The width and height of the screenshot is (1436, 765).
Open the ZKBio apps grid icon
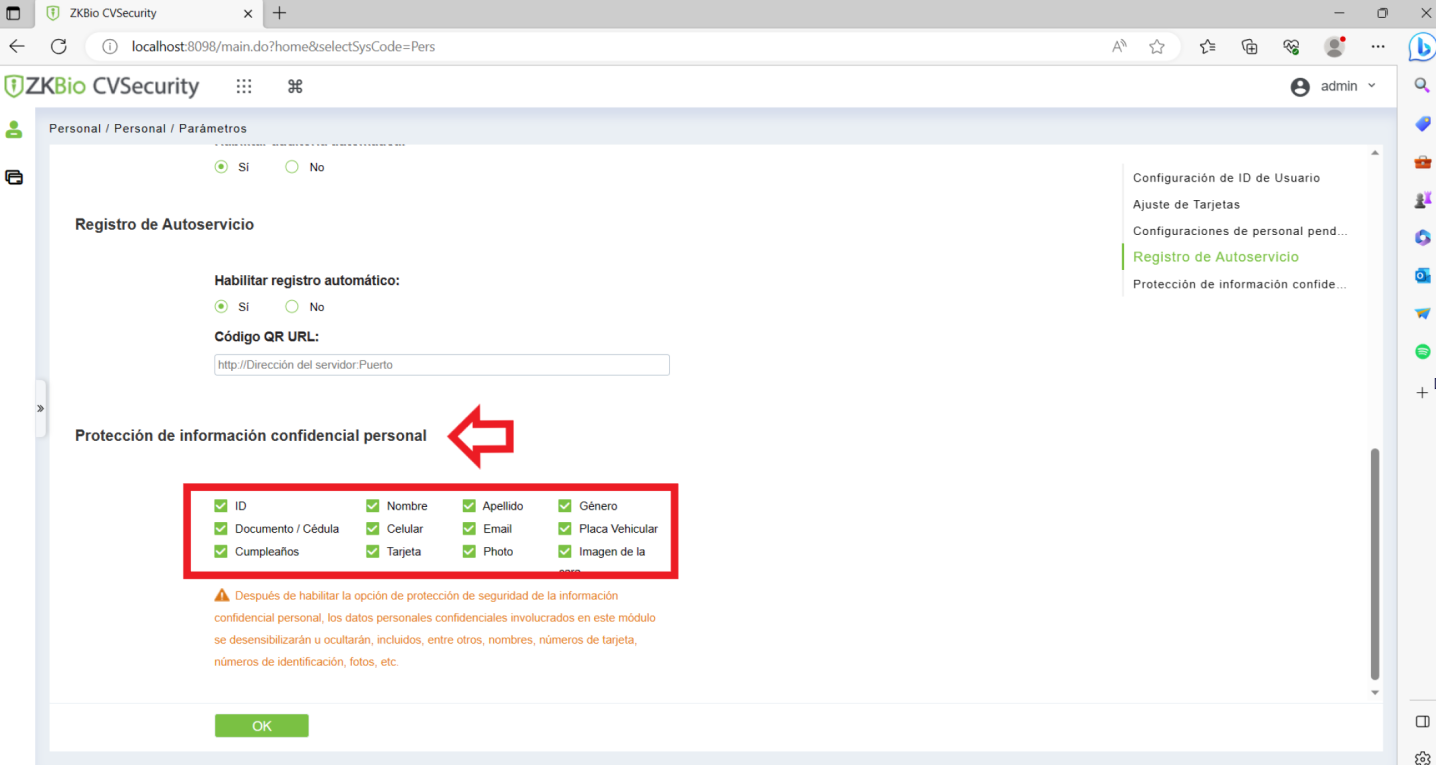244,87
